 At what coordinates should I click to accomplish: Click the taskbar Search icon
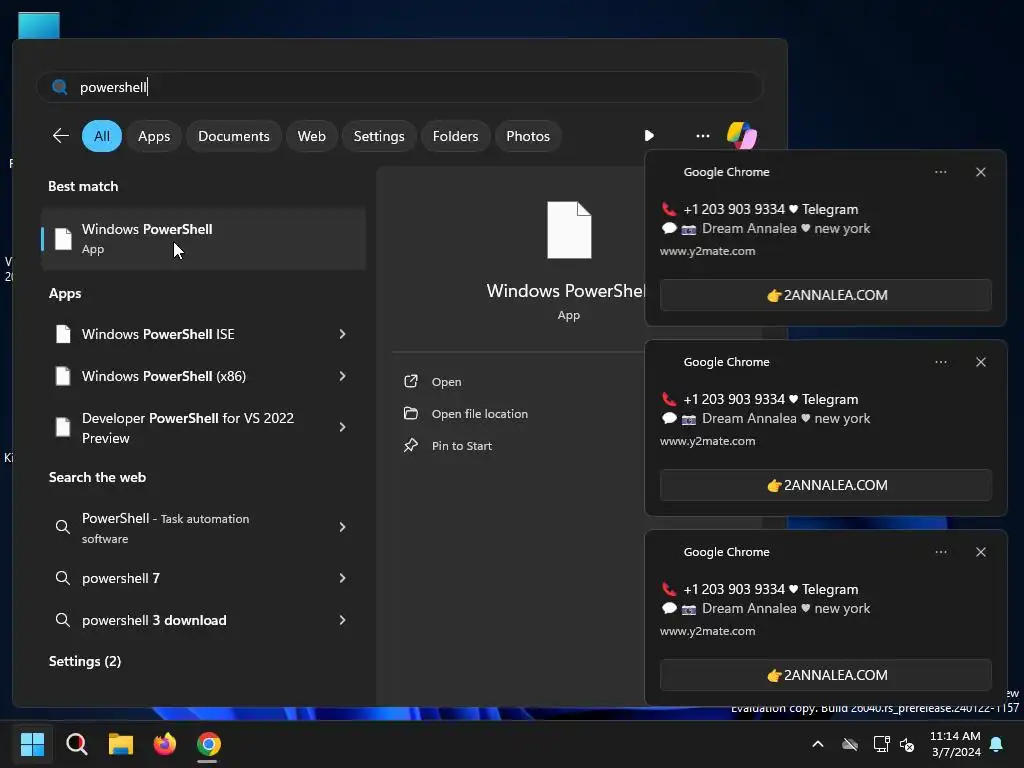(x=76, y=744)
